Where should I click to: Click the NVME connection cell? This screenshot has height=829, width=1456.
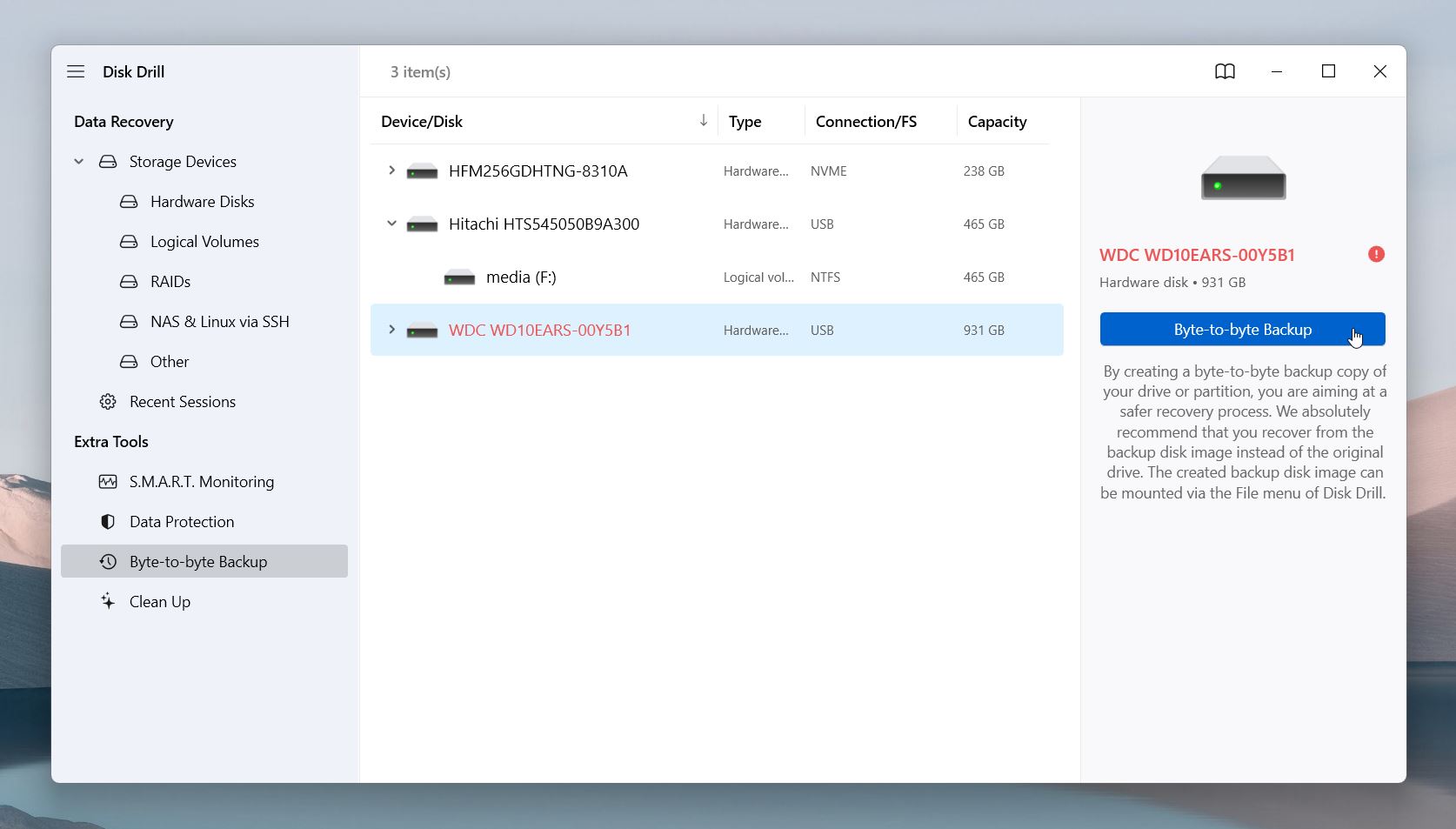point(829,171)
